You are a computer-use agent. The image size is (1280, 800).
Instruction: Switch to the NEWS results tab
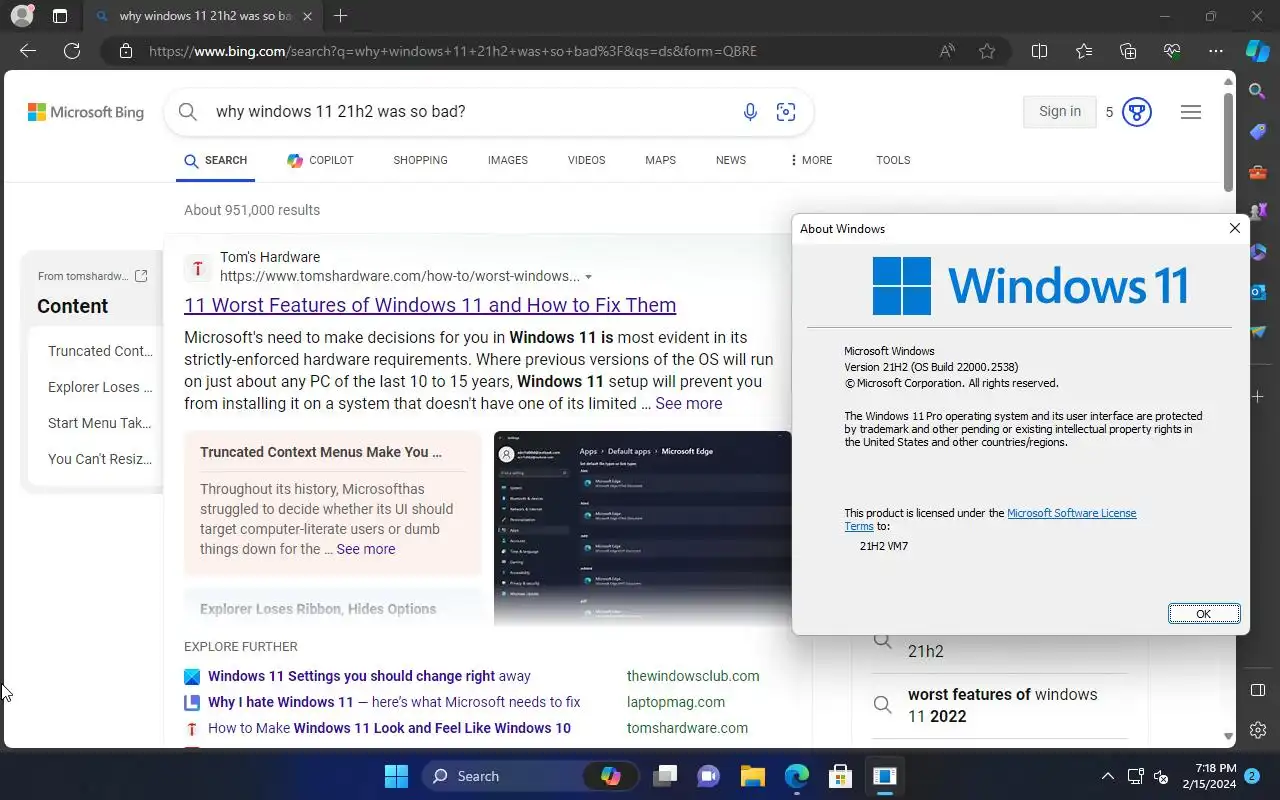pyautogui.click(x=731, y=160)
